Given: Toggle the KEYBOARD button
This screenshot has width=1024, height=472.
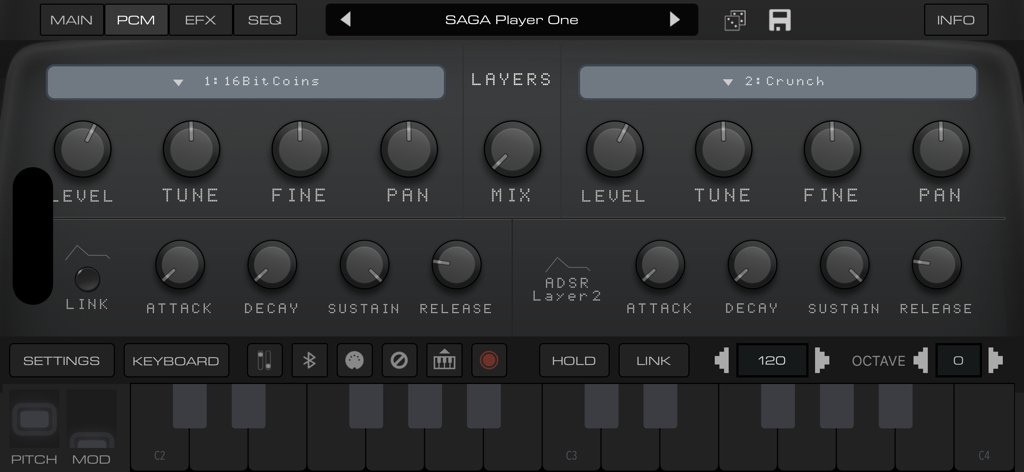Looking at the screenshot, I should tap(176, 360).
